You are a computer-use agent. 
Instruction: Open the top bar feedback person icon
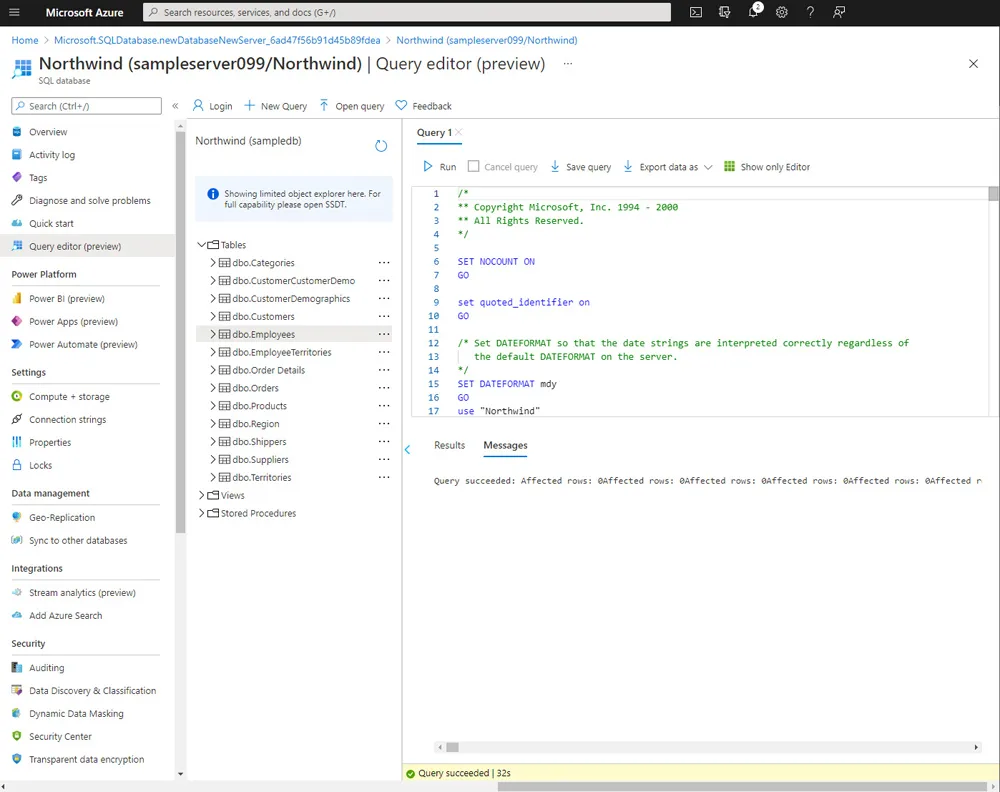click(x=839, y=12)
